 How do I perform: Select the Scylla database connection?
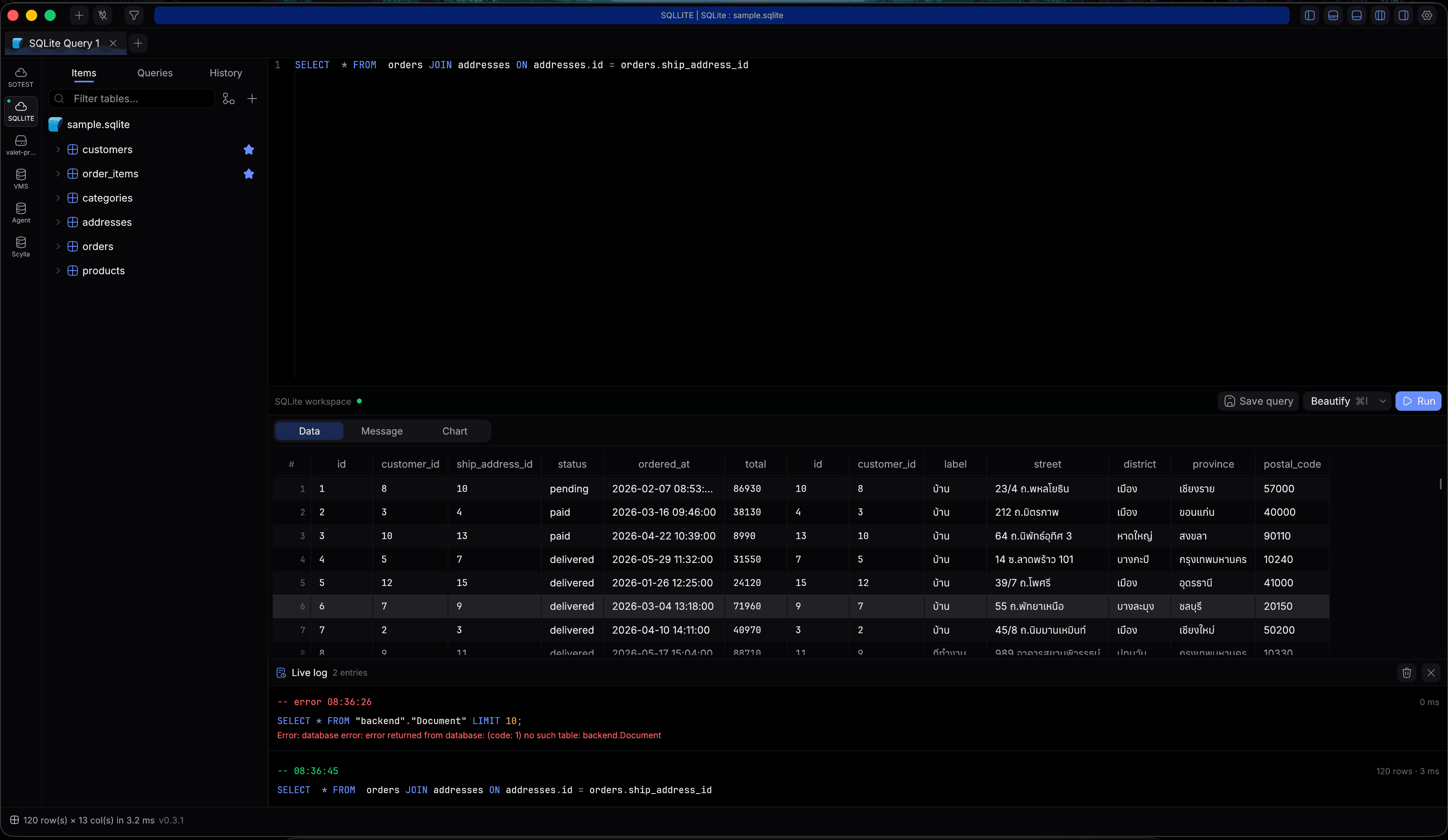coord(21,247)
